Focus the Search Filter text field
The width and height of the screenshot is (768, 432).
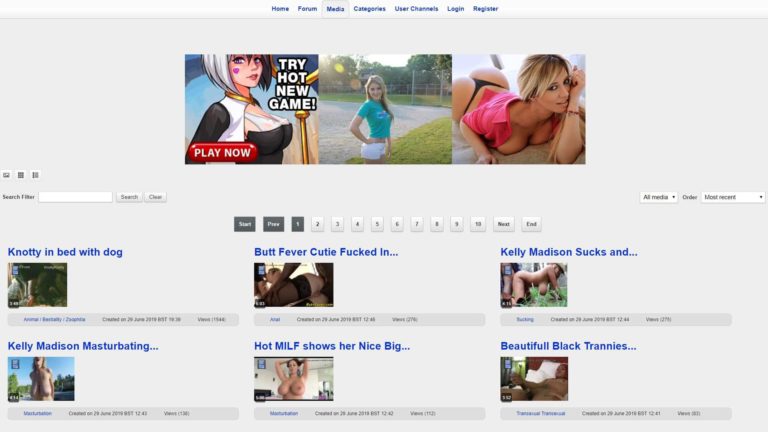tap(75, 197)
